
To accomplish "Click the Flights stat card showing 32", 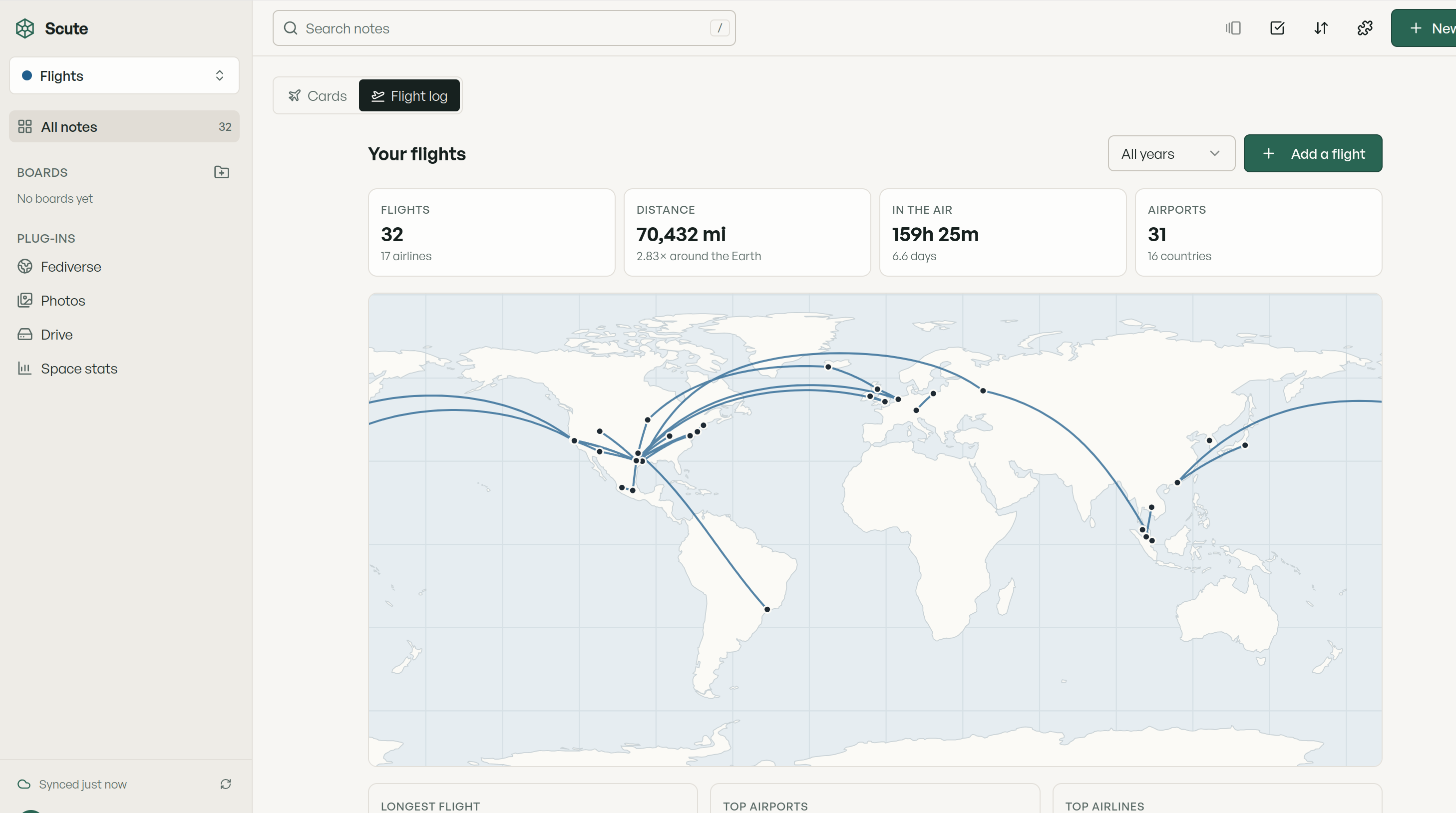I will point(491,232).
